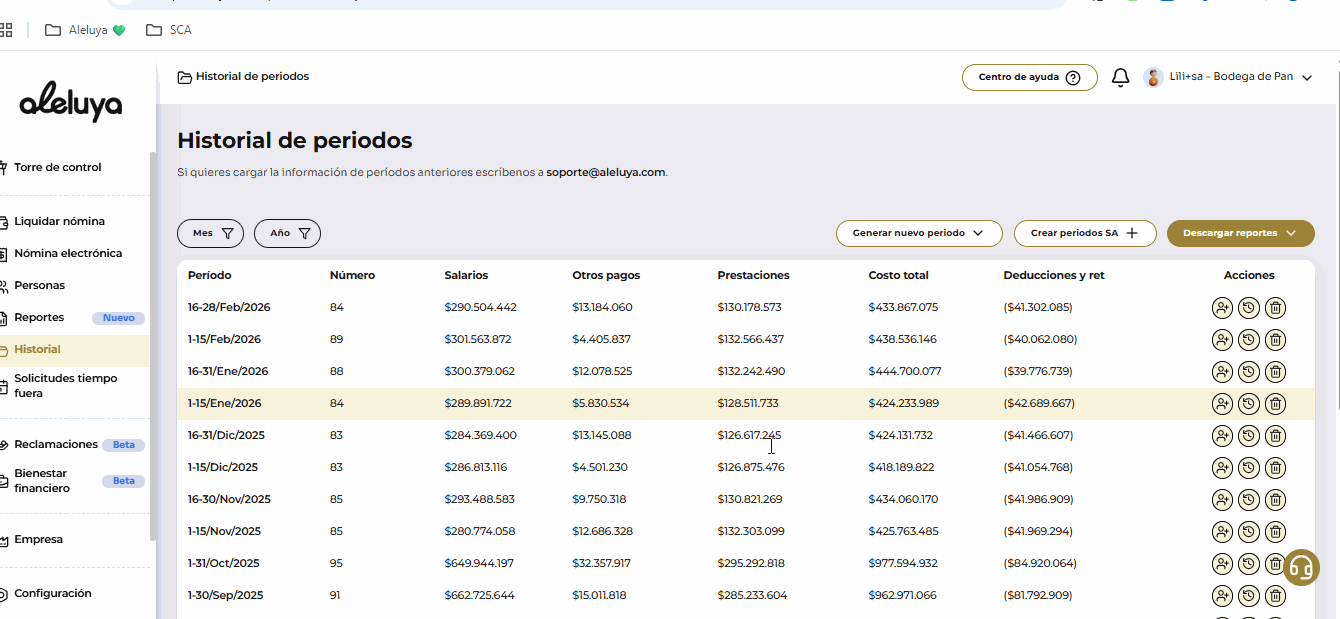
Task: Delete the 16-31/Ene/2026 period via trash icon
Action: click(x=1275, y=372)
